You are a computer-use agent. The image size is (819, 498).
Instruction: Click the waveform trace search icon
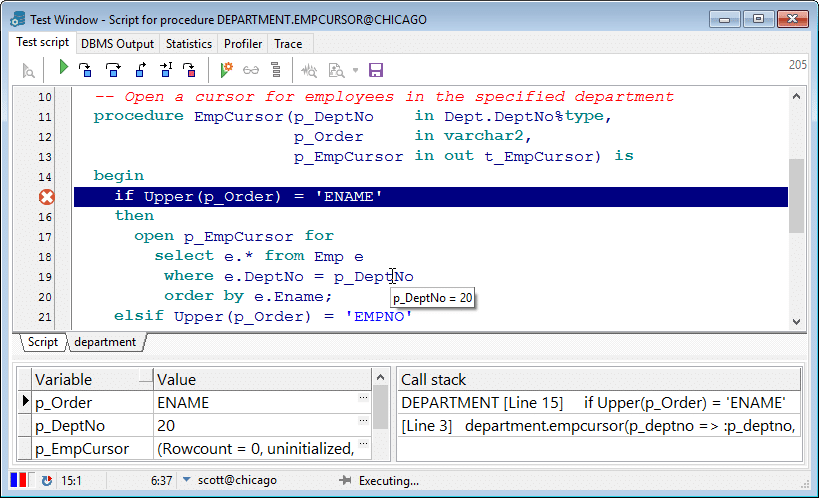(309, 70)
